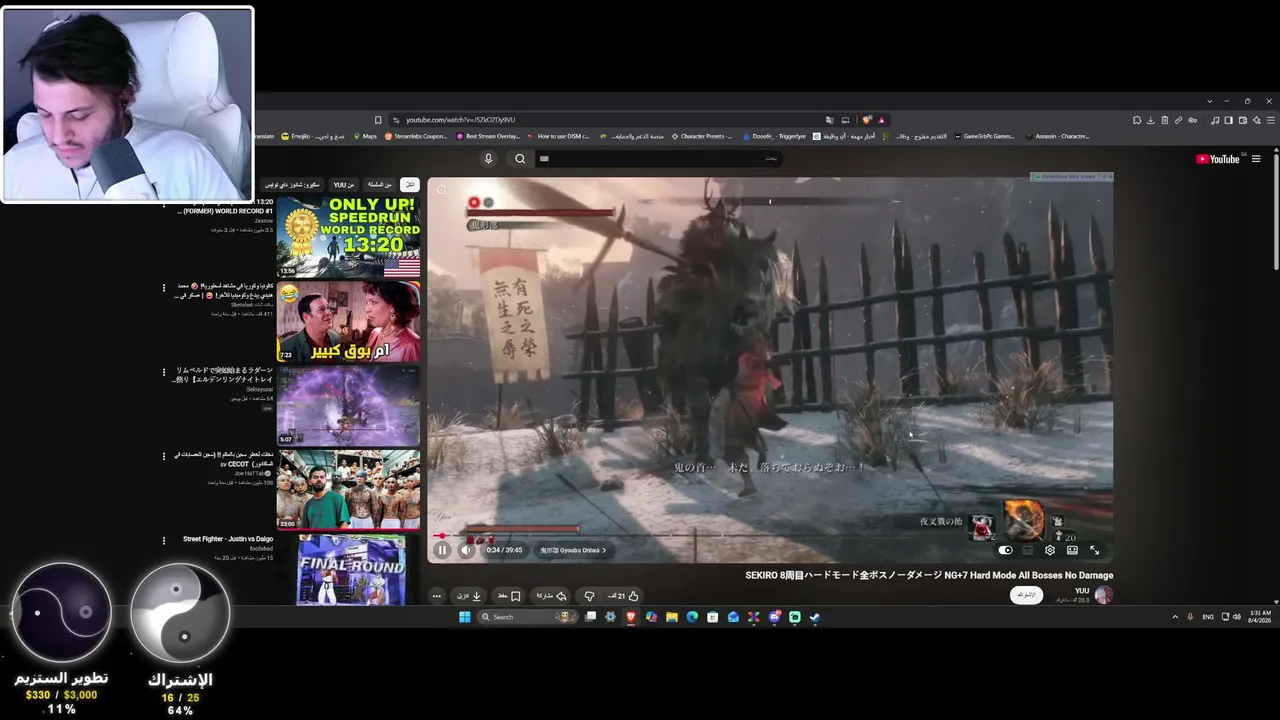Save the video to a playlist
The width and height of the screenshot is (1280, 720).
[x=510, y=596]
